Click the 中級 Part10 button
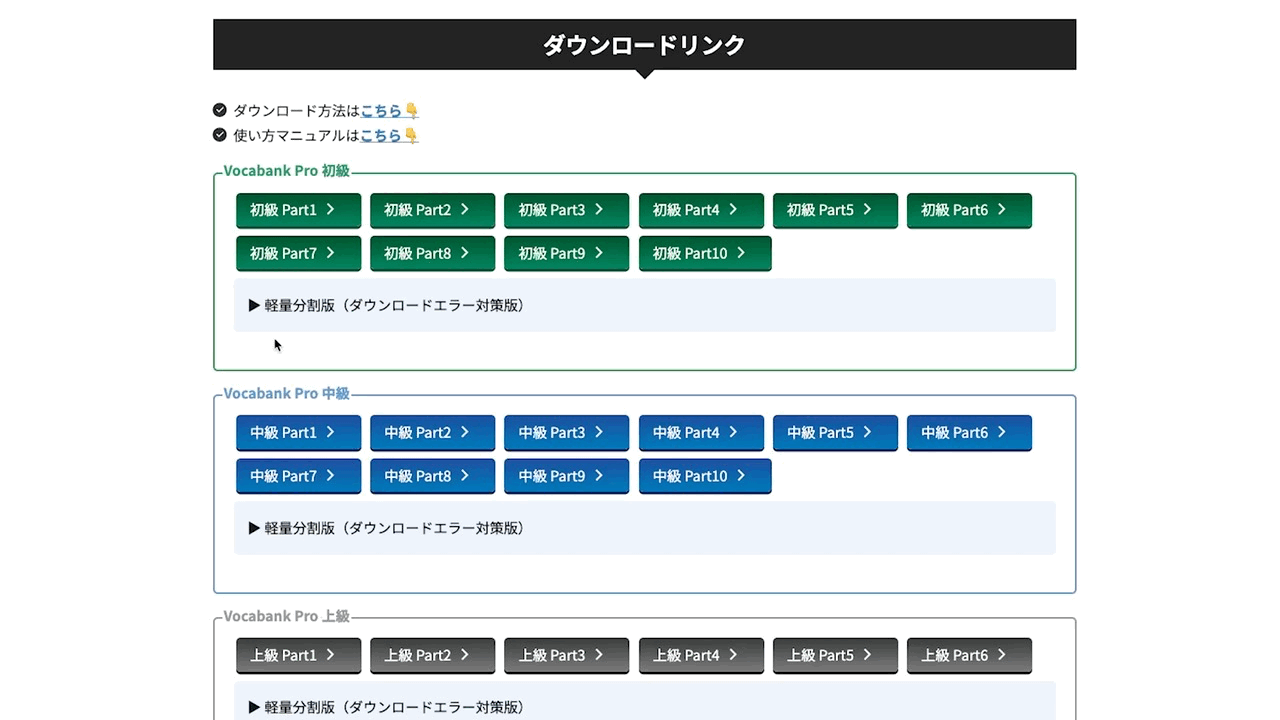Image resolution: width=1280 pixels, height=720 pixels. 705,476
